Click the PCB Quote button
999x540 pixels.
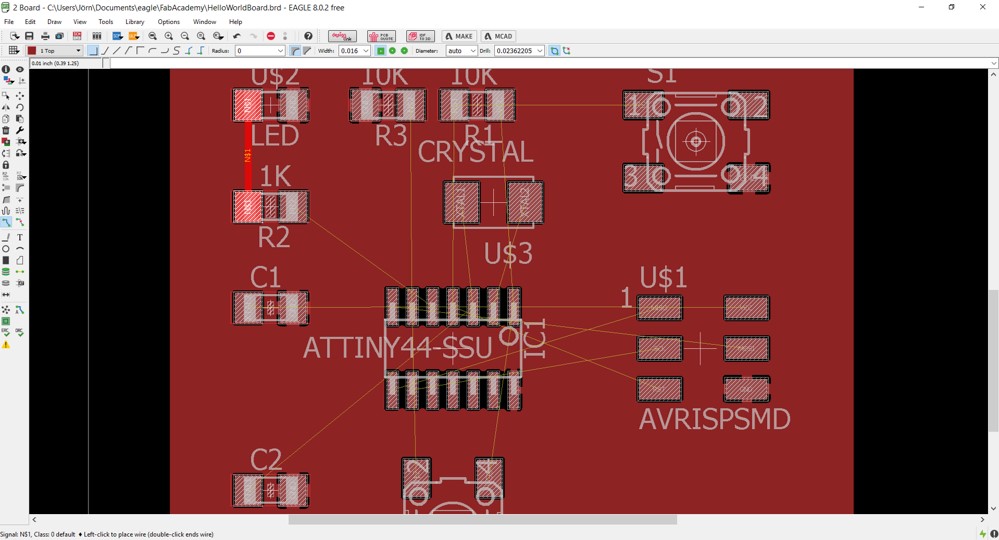tap(382, 36)
